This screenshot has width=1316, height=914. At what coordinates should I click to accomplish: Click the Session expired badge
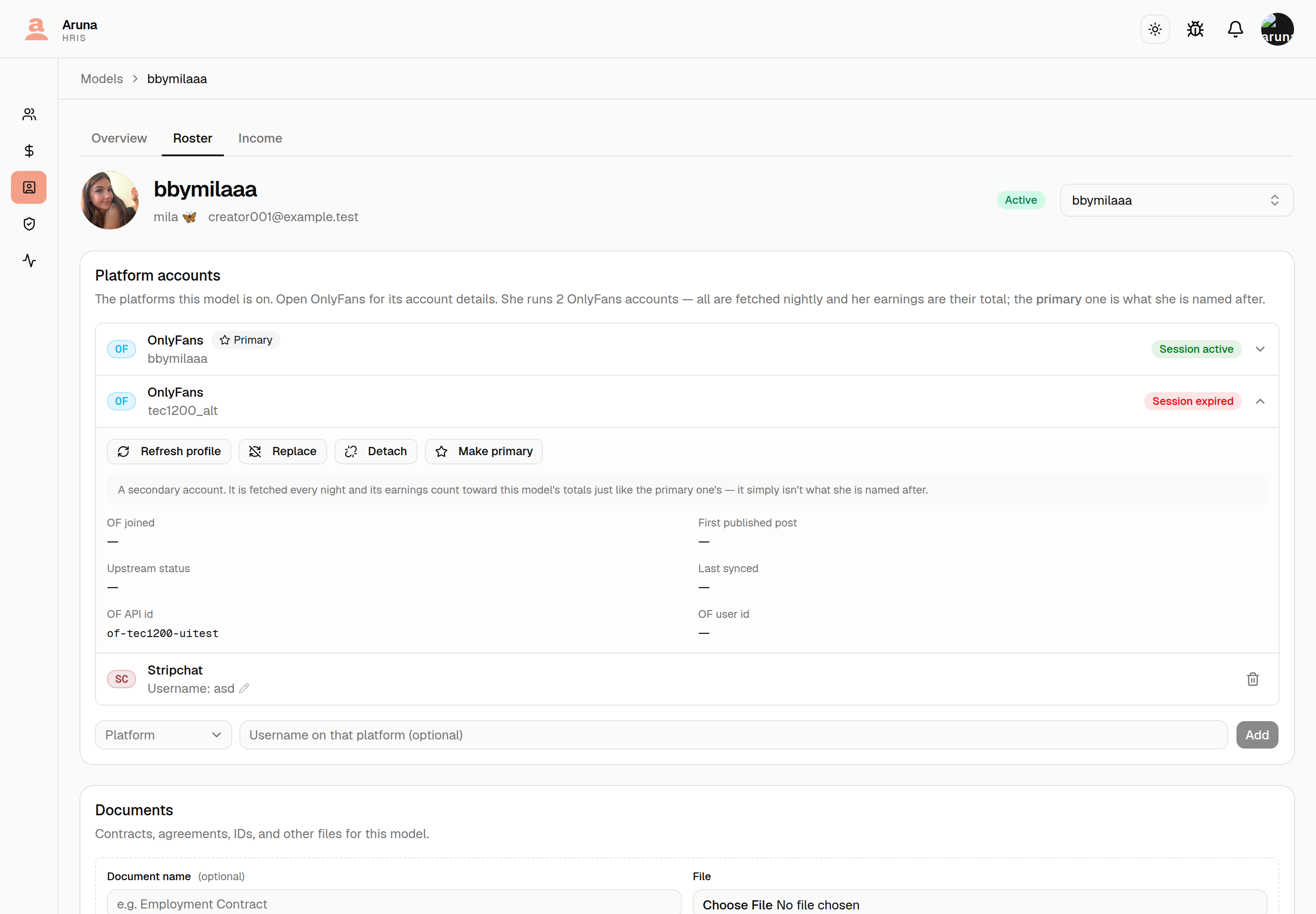point(1192,401)
